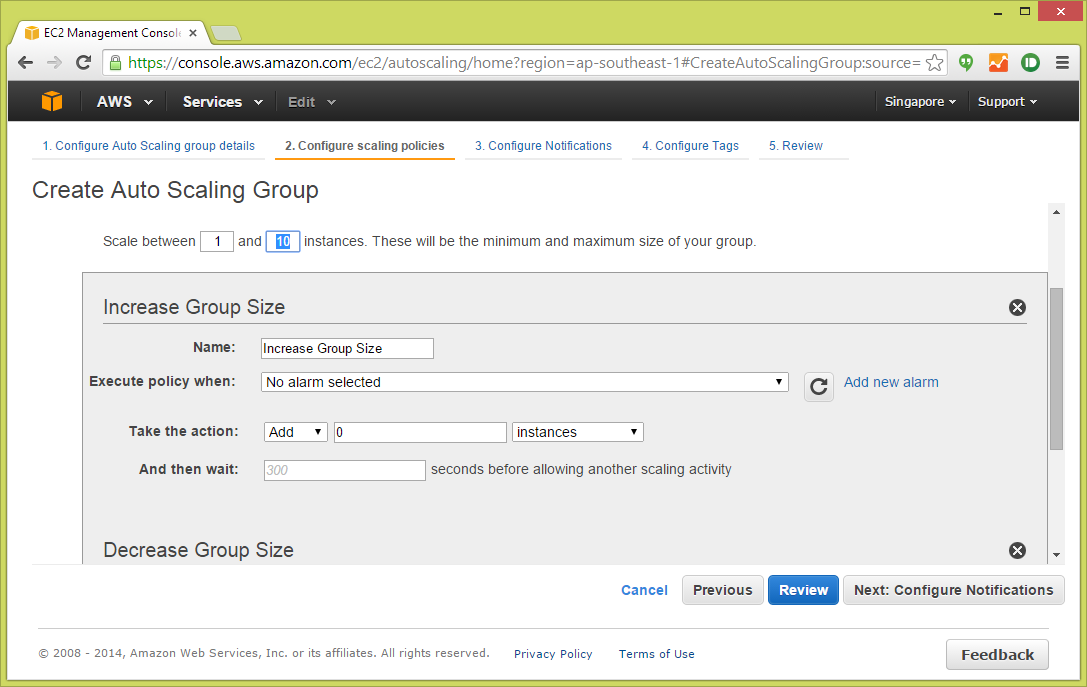The image size is (1087, 687).
Task: Select the Review wizard step
Action: [x=795, y=146]
